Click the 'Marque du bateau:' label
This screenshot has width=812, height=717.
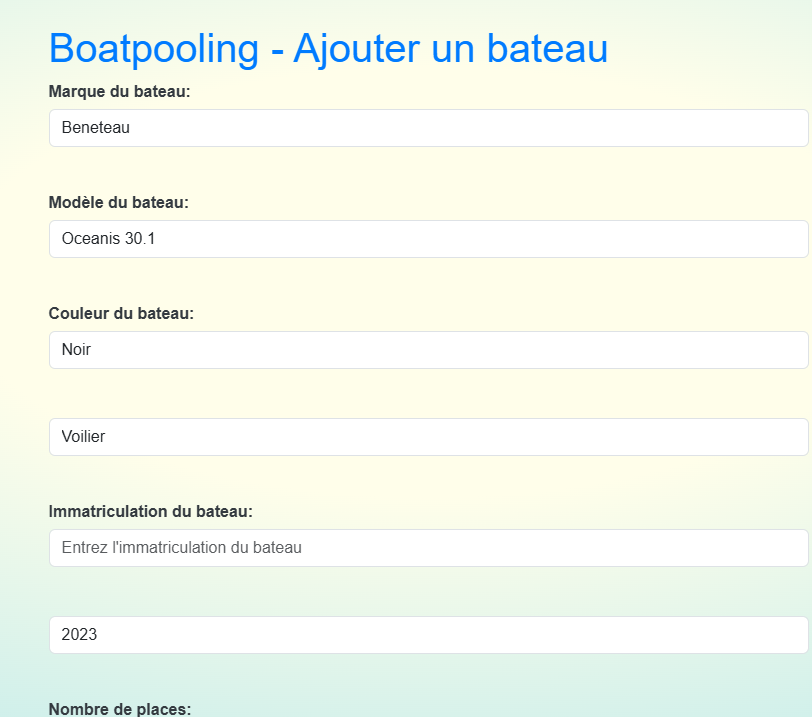coord(120,92)
